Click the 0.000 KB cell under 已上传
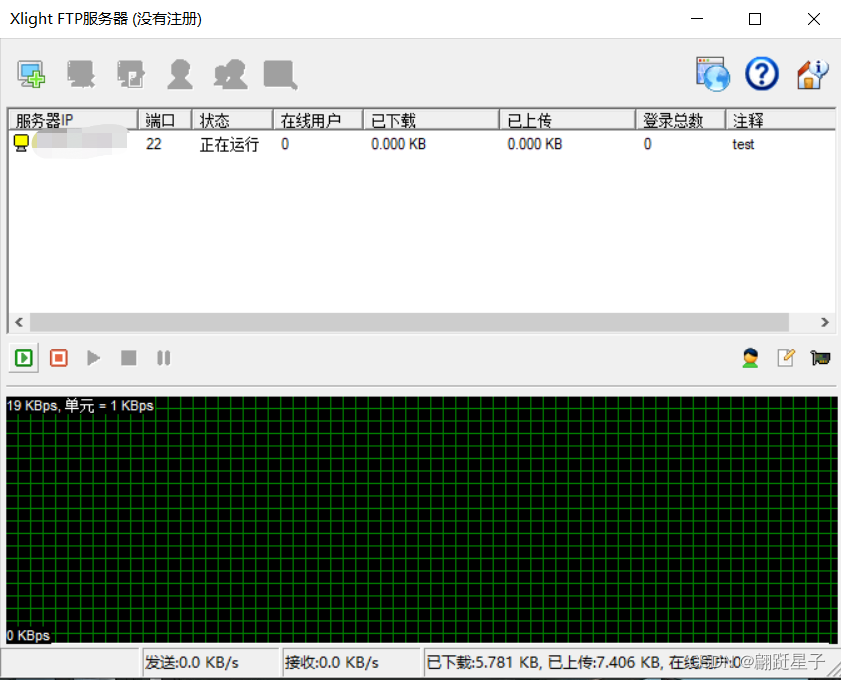The width and height of the screenshot is (841, 680). coord(535,144)
